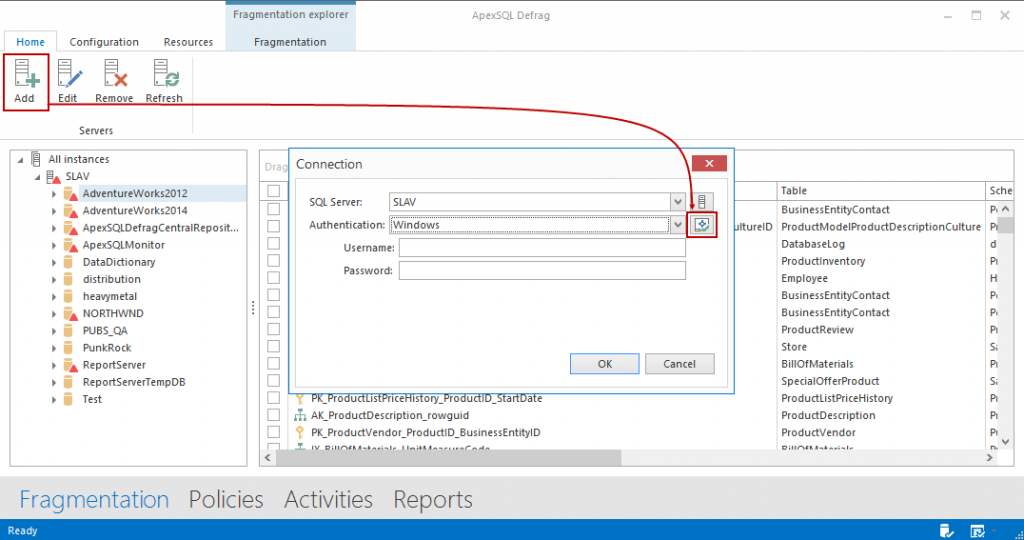This screenshot has height=540, width=1024.
Task: Click the SpecialOfferProduct table cell
Action: (830, 381)
